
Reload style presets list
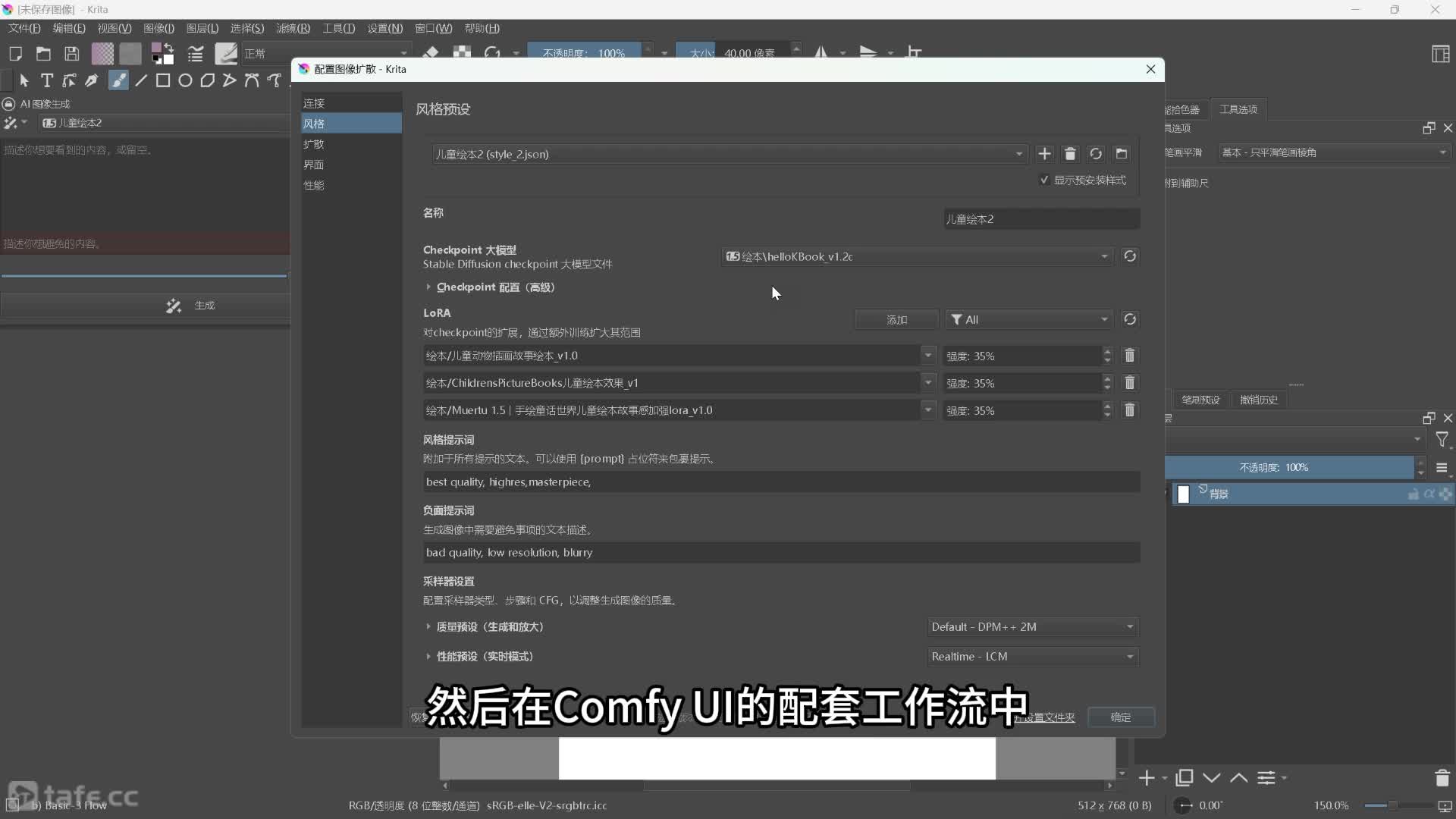1096,154
